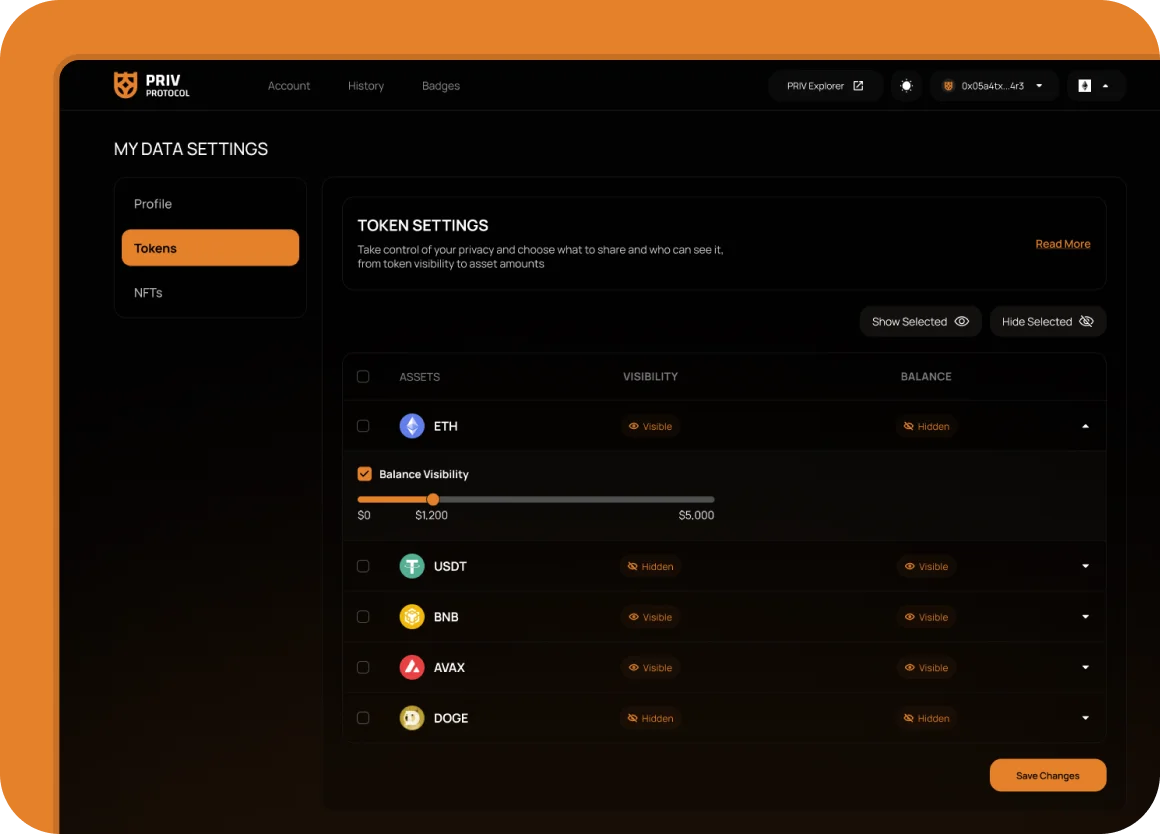Viewport: 1160px width, 834px height.
Task: Expand the BNB row details
Action: pos(1085,617)
